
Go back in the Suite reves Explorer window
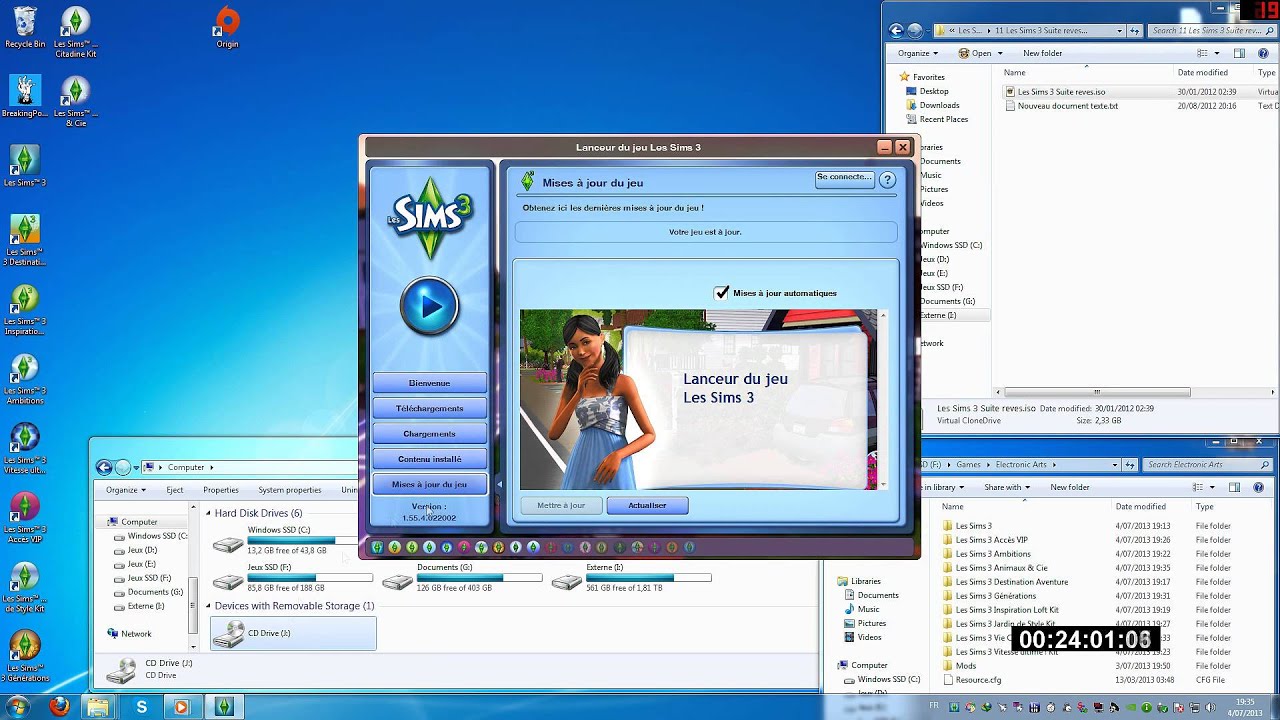point(897,30)
